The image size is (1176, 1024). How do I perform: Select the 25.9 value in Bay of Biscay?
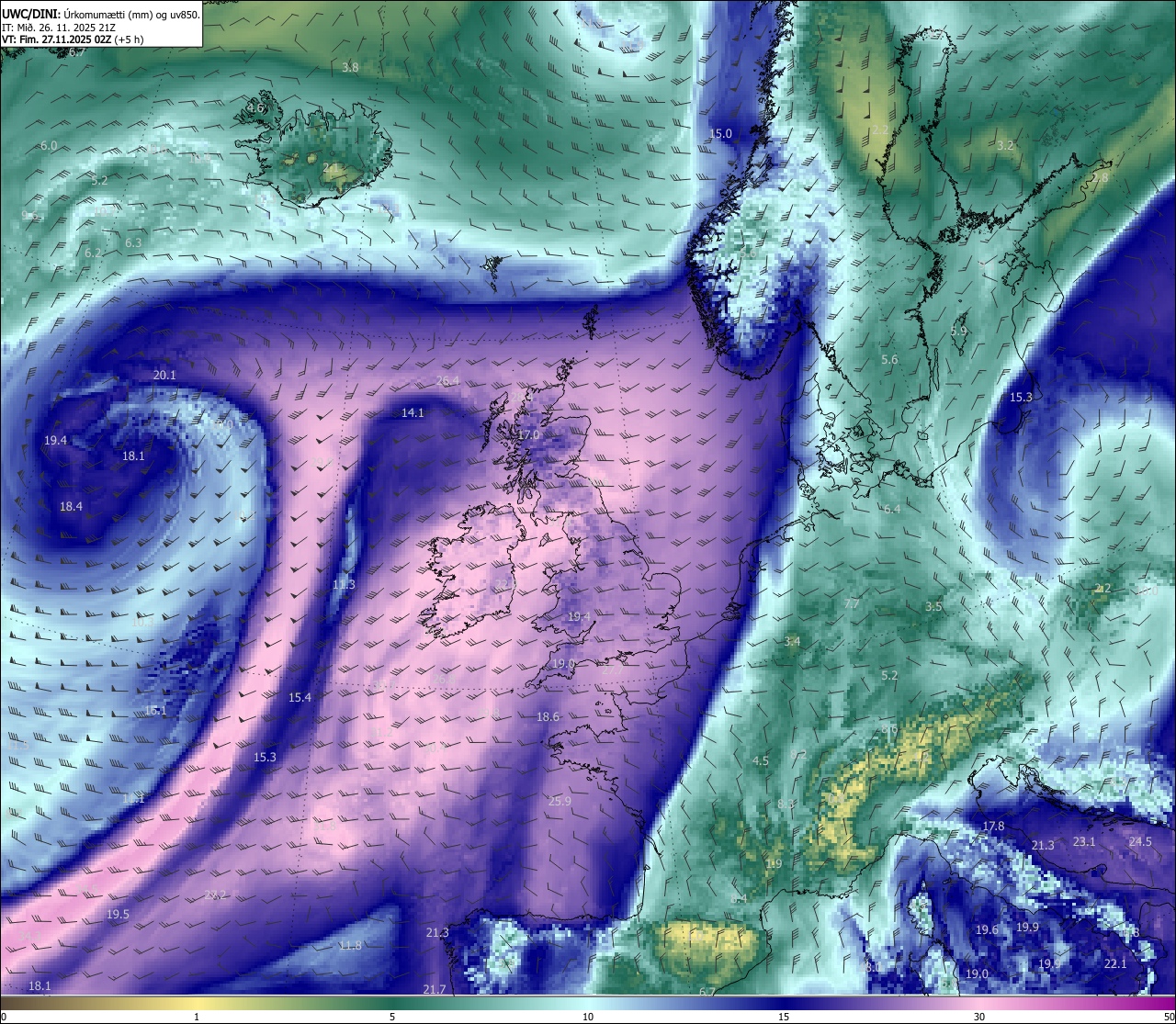pyautogui.click(x=560, y=801)
